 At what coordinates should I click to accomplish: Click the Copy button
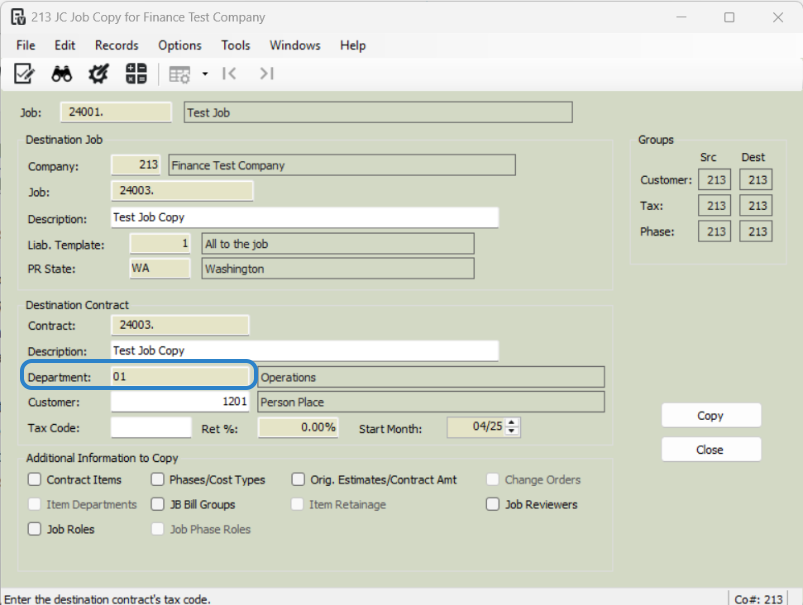pos(711,415)
